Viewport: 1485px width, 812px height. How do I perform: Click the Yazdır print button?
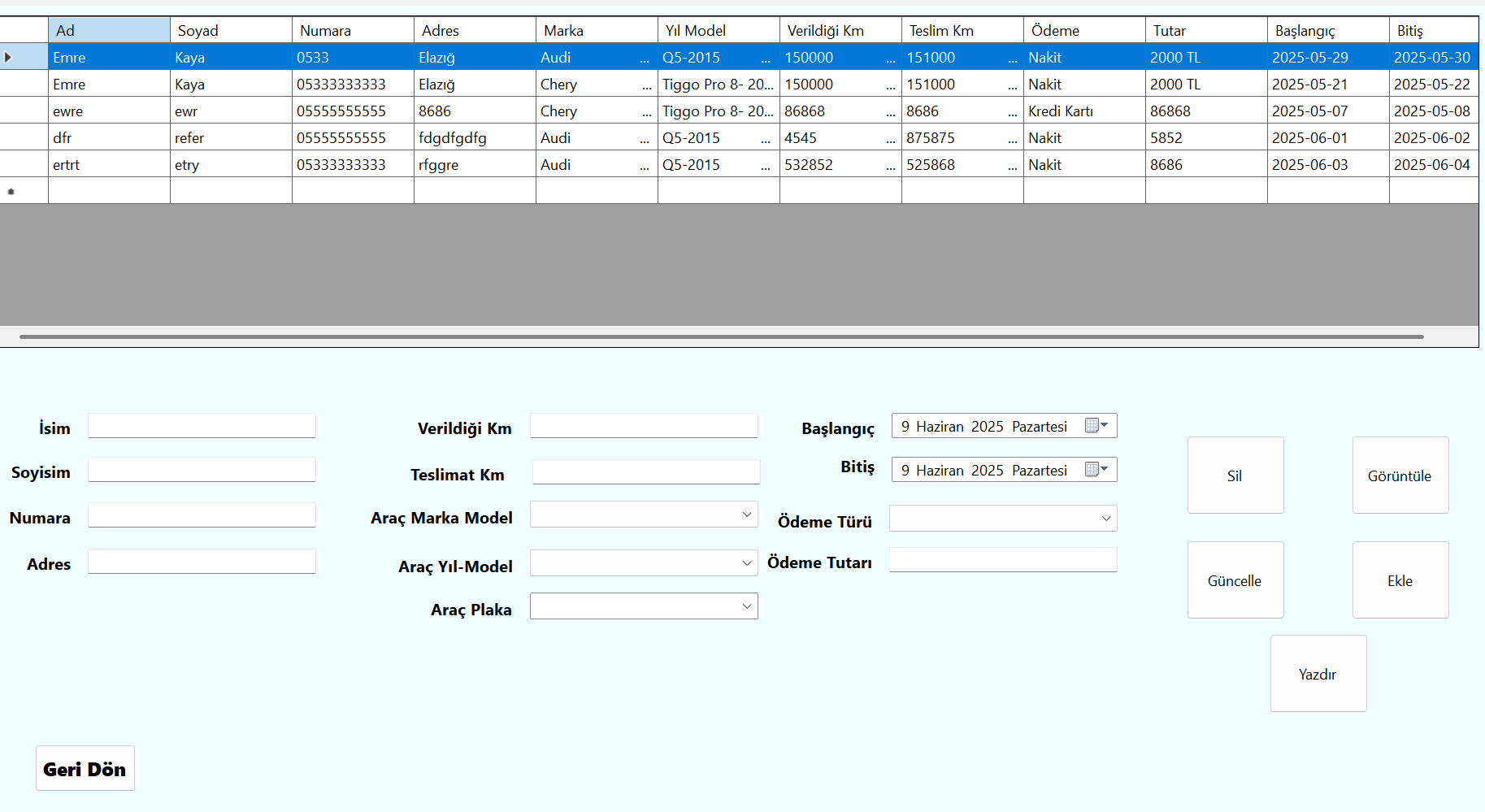[x=1318, y=674]
